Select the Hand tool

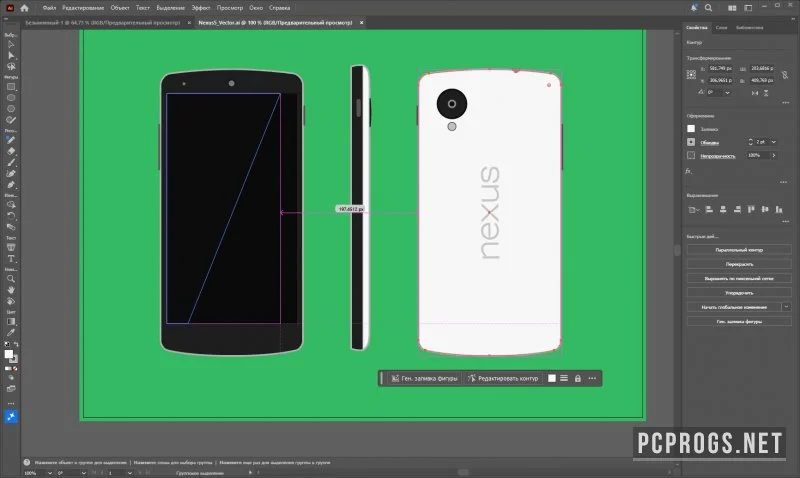pos(11,290)
